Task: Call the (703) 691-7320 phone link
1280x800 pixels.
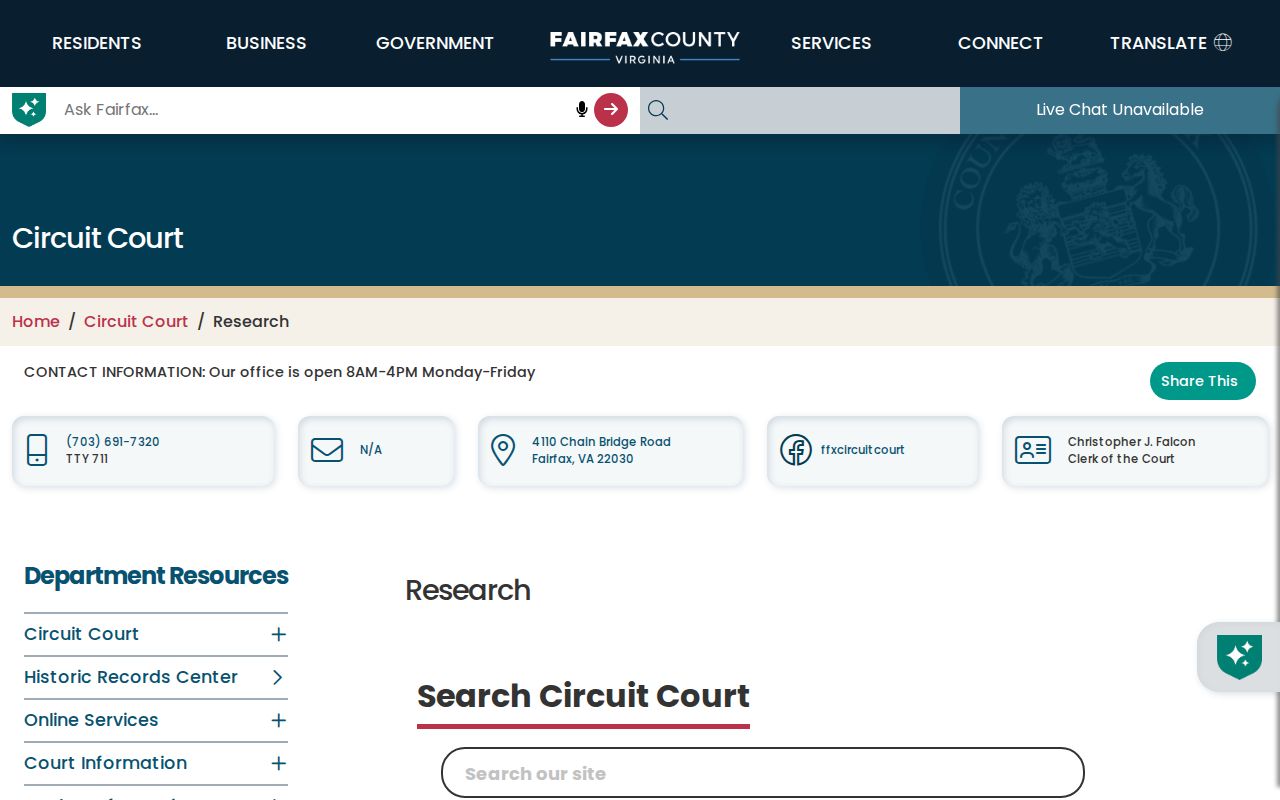Action: (x=113, y=442)
